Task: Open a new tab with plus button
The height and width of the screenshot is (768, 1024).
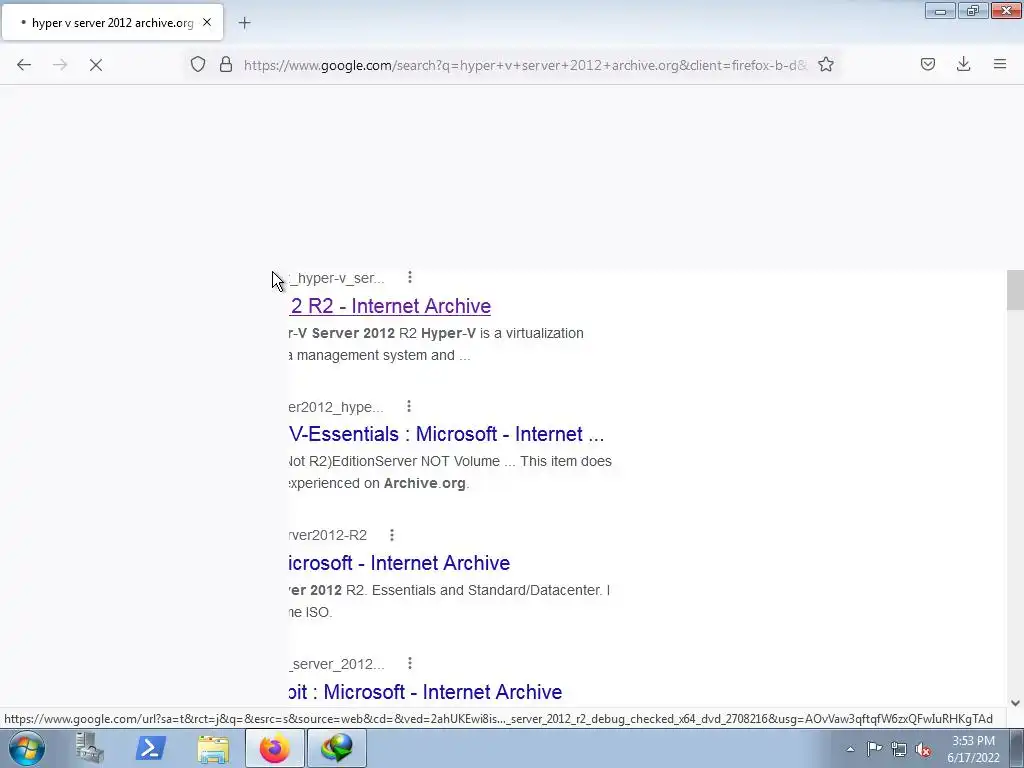Action: pos(244,23)
